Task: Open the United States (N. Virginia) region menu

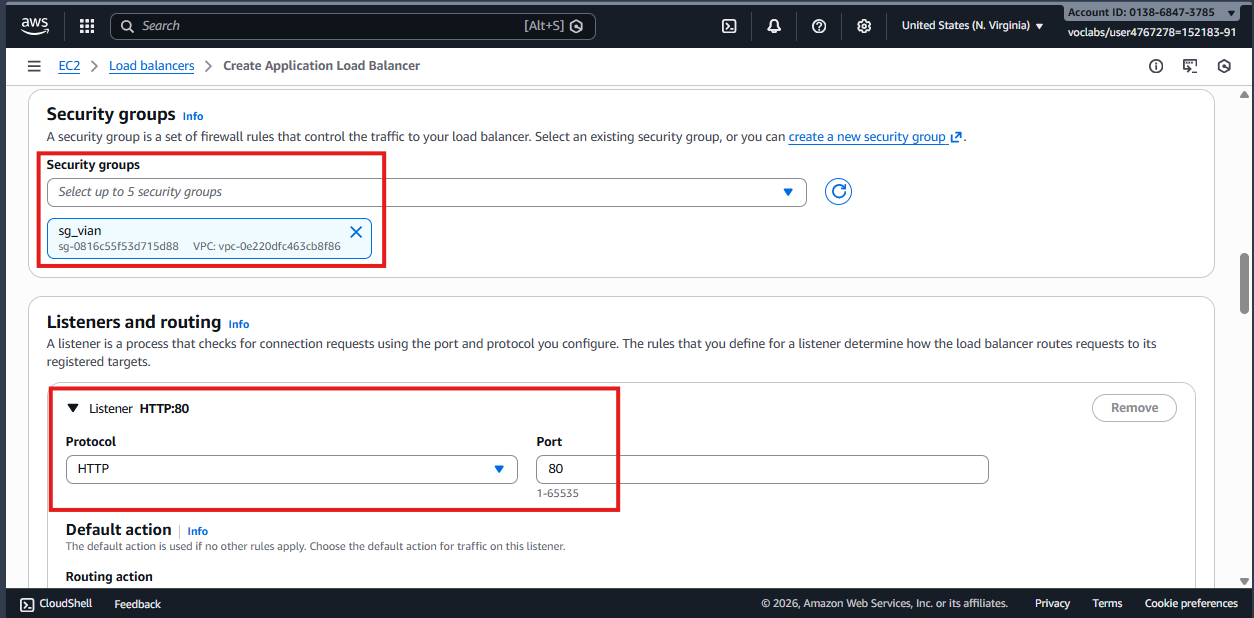Action: 972,26
